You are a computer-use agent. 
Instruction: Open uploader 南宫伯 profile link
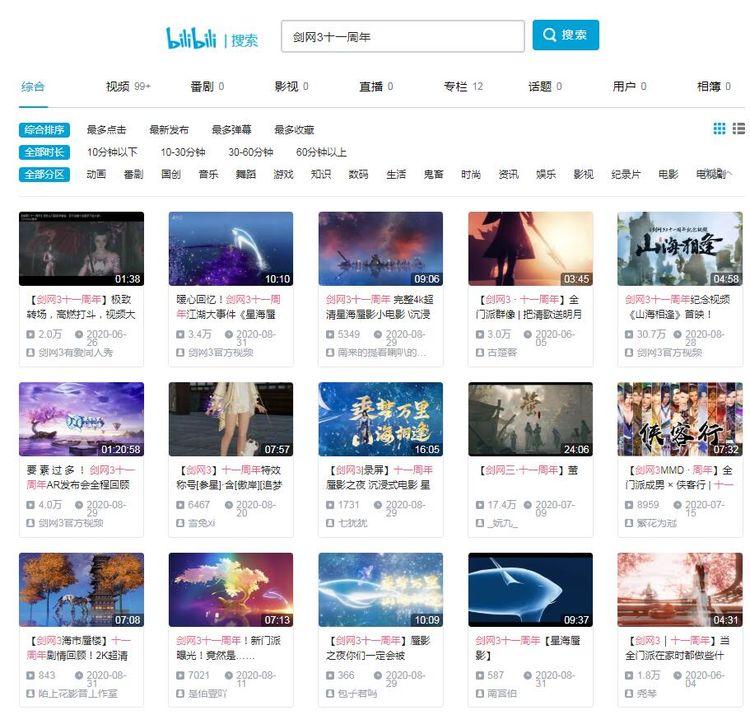click(x=502, y=693)
